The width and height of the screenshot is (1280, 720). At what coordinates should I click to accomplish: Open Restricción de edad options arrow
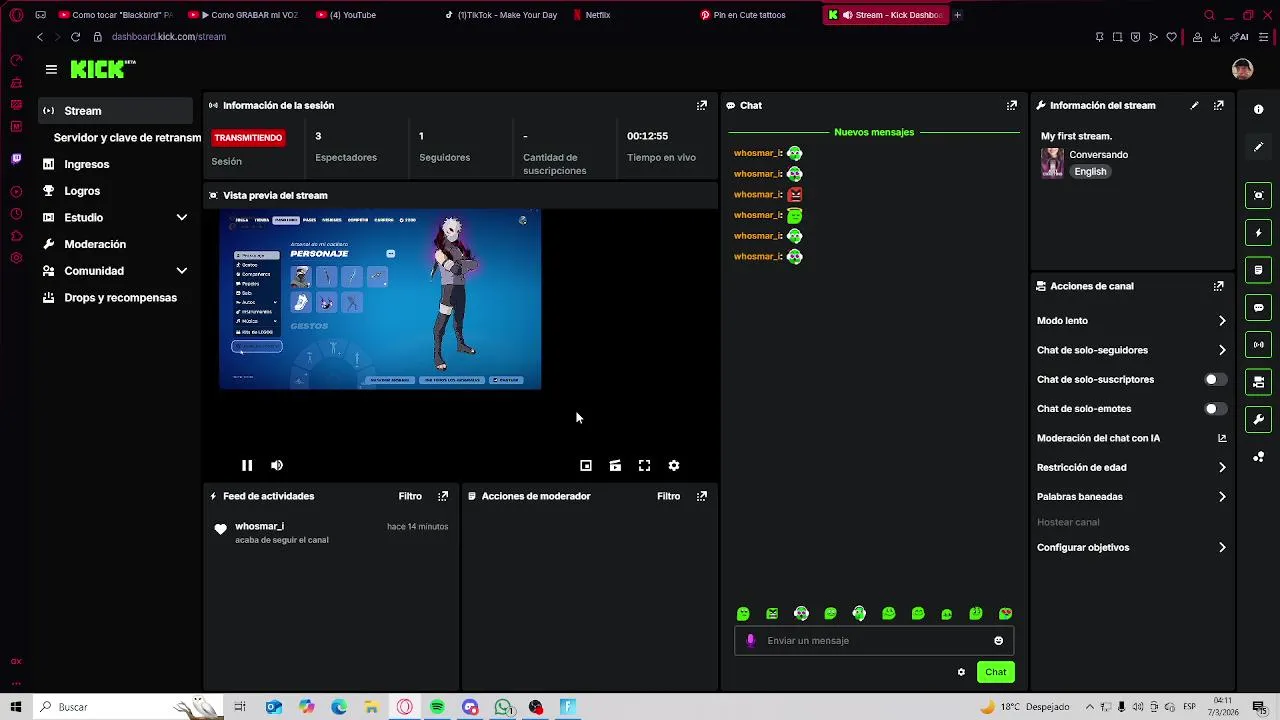click(1222, 467)
